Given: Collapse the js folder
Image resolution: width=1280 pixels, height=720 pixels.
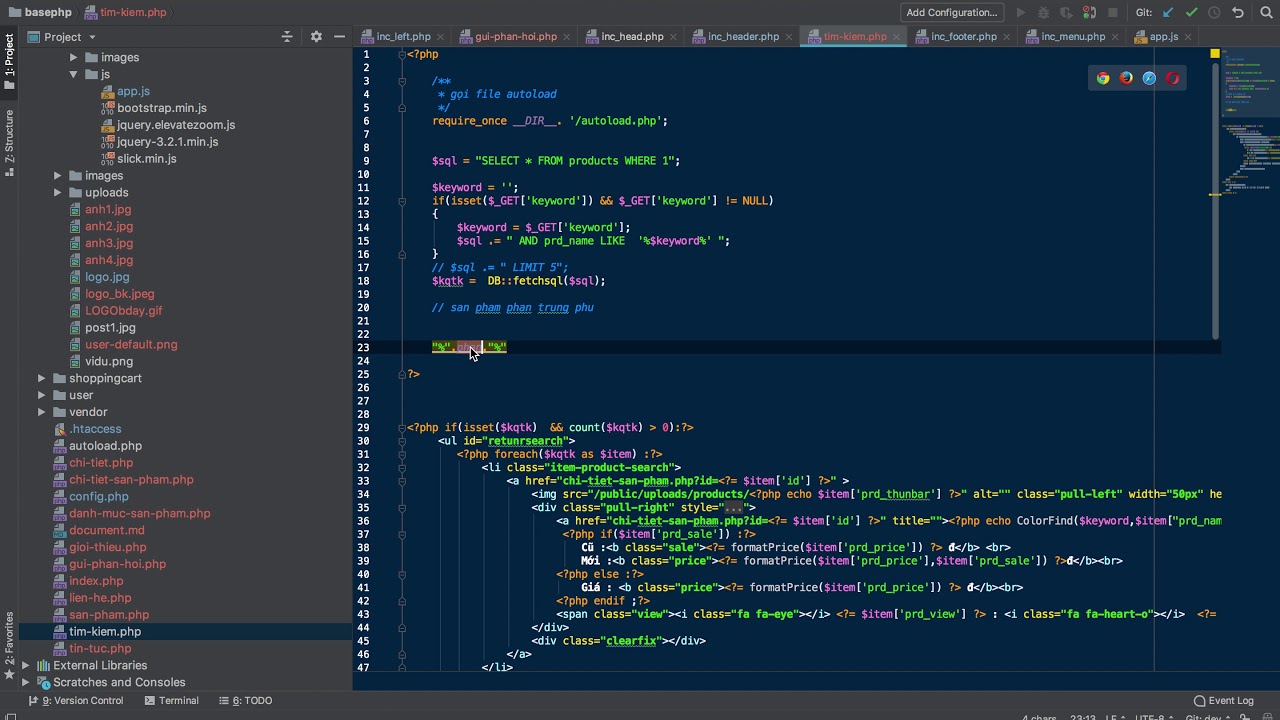Looking at the screenshot, I should click(73, 74).
